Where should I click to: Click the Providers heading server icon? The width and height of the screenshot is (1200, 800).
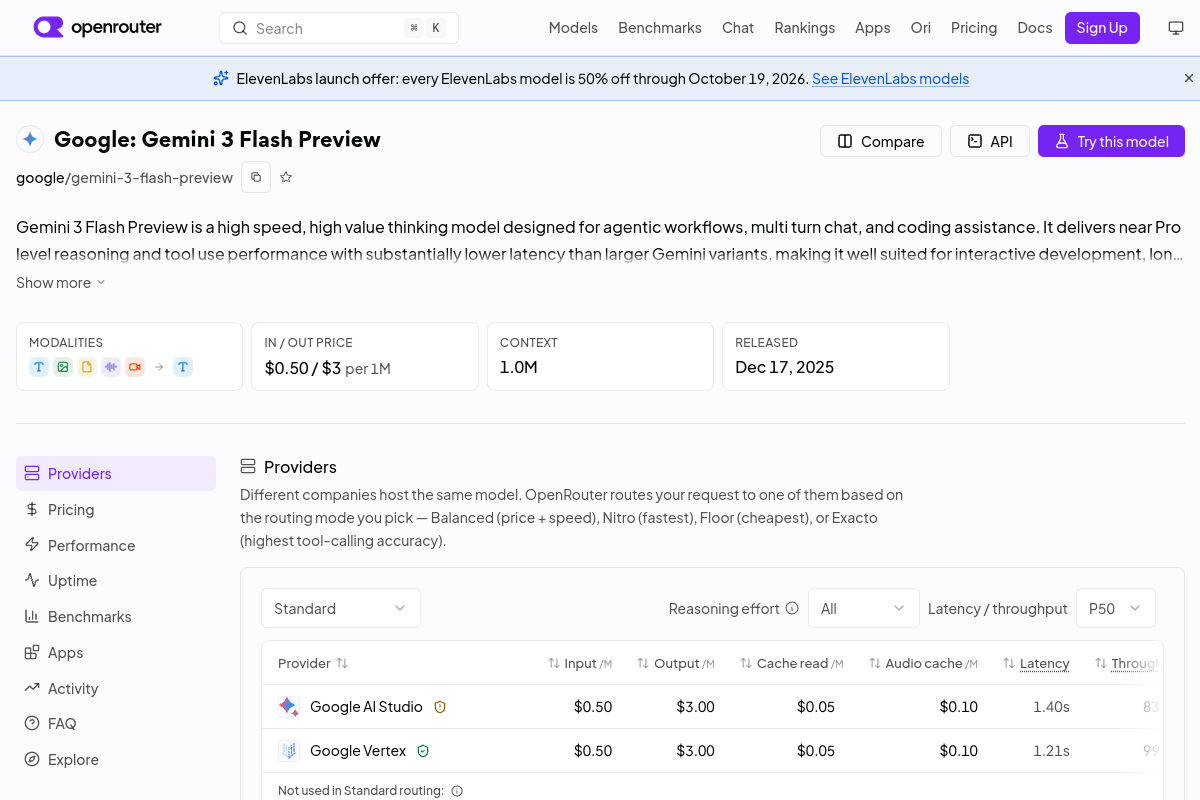click(248, 466)
